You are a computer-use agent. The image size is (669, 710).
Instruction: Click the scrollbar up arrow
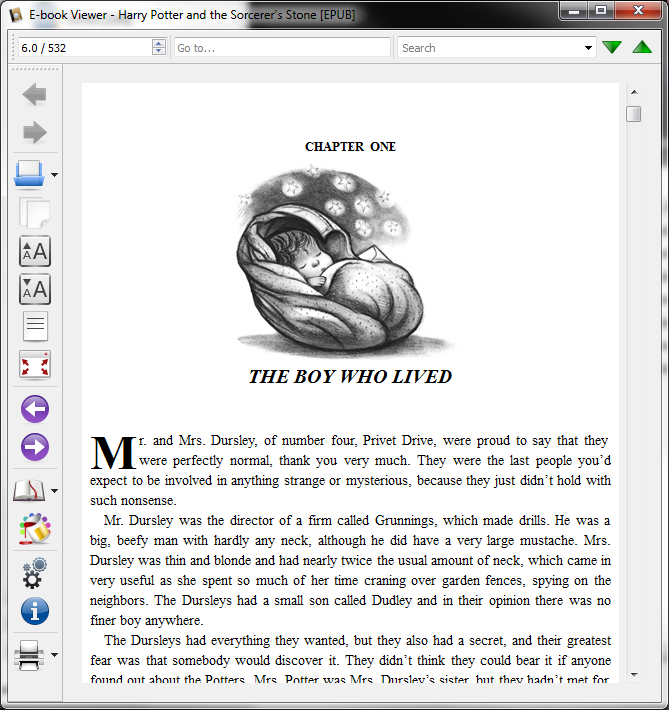(x=634, y=92)
